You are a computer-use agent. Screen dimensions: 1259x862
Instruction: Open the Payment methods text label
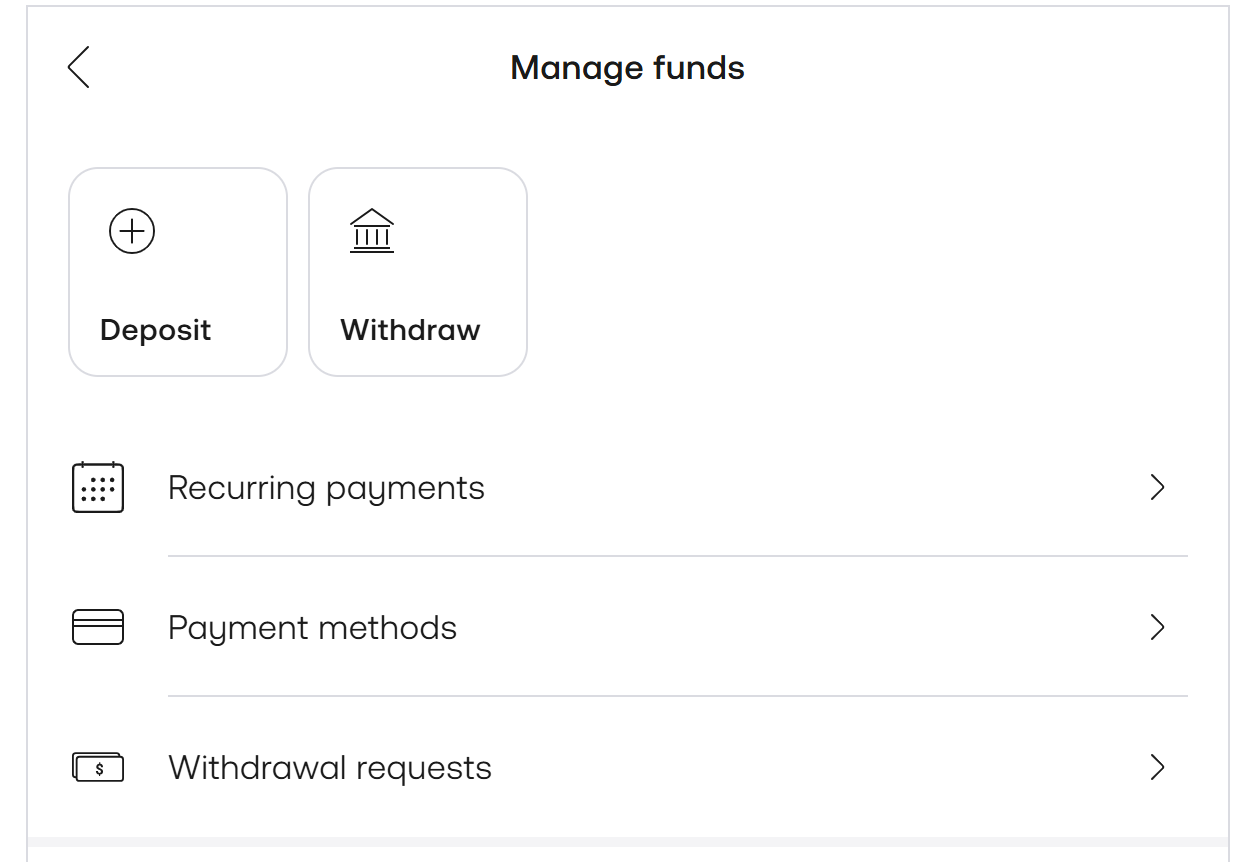pyautogui.click(x=312, y=628)
